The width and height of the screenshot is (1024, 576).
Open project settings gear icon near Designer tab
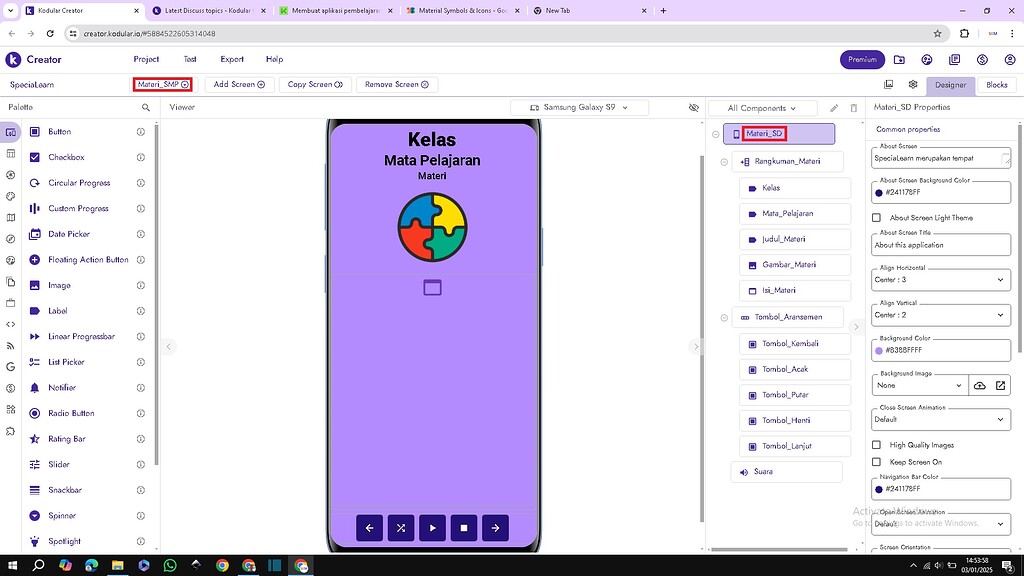(913, 84)
